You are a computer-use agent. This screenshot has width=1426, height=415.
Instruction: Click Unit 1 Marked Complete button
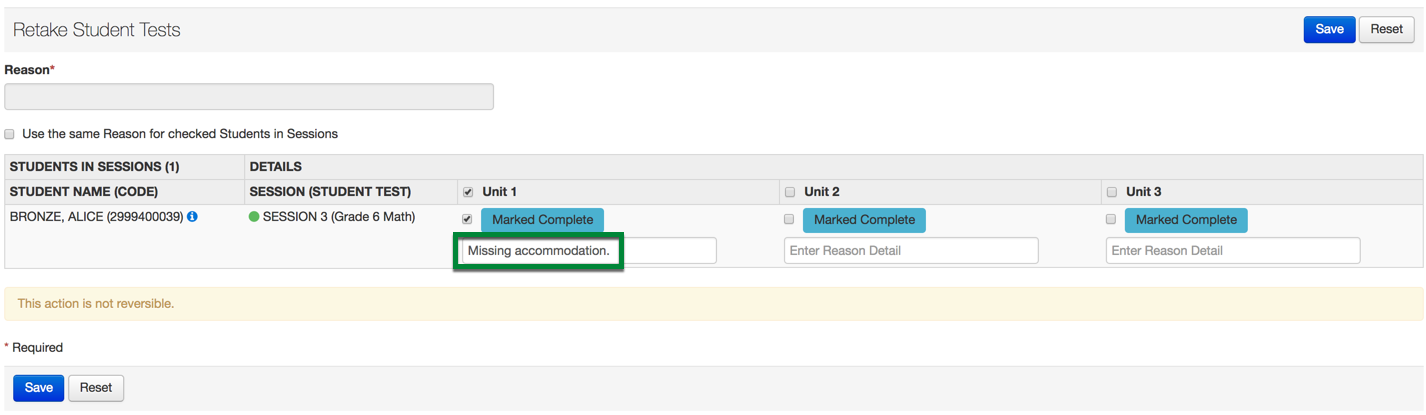pyautogui.click(x=543, y=220)
